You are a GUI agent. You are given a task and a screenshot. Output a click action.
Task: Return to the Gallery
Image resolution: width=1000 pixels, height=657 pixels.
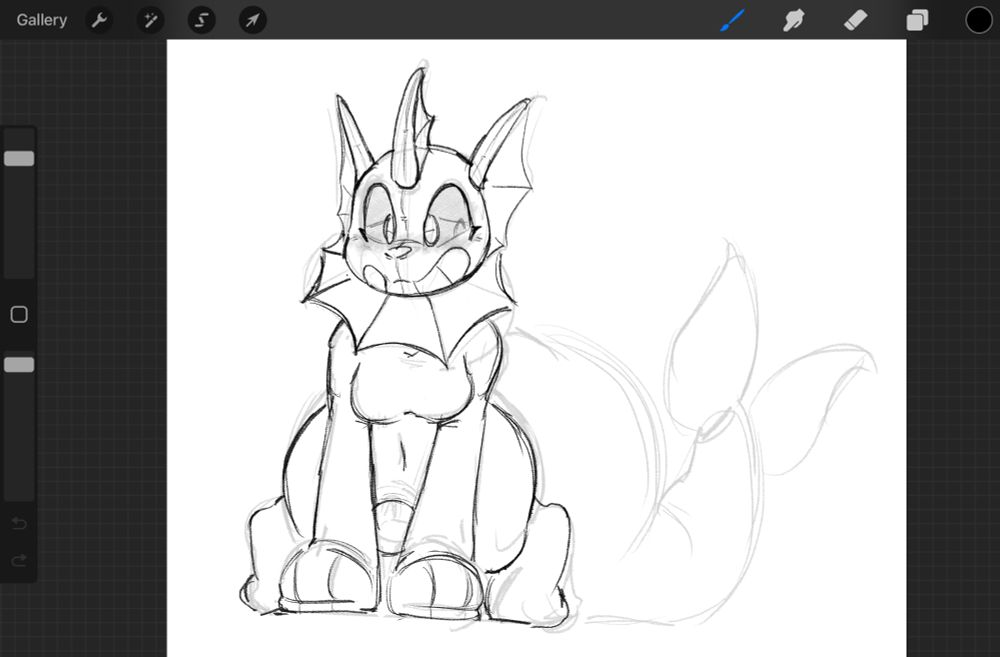(x=41, y=20)
